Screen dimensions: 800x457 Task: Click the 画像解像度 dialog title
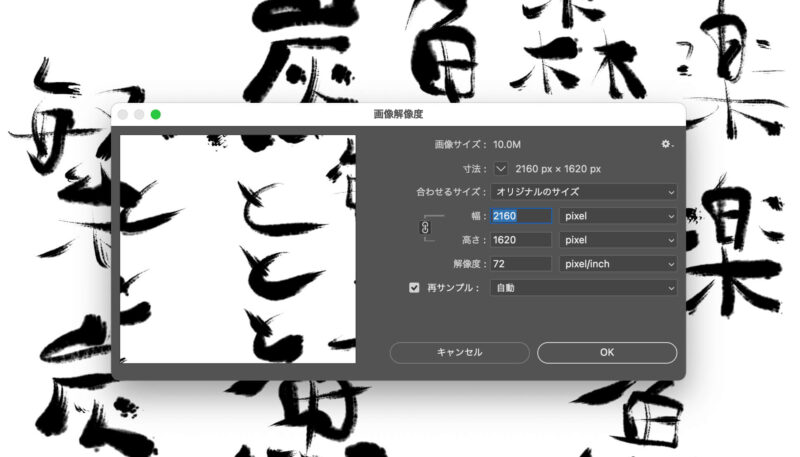[398, 114]
